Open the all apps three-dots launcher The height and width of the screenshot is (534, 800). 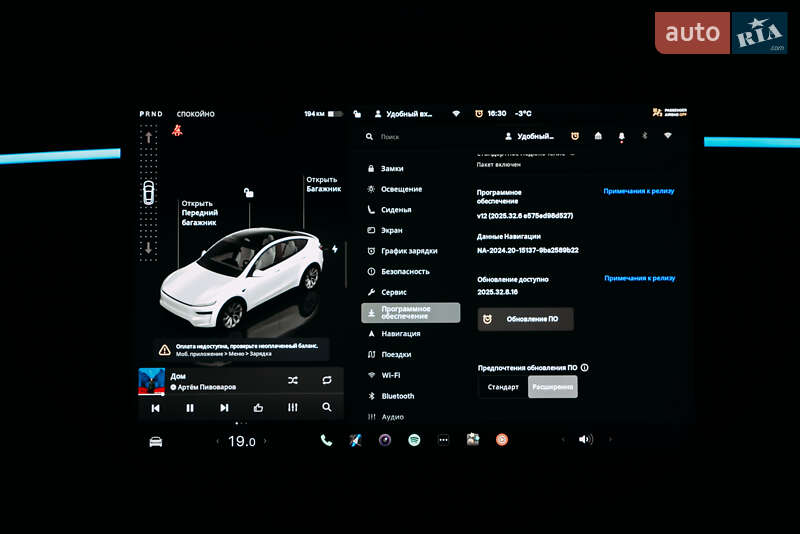443,440
